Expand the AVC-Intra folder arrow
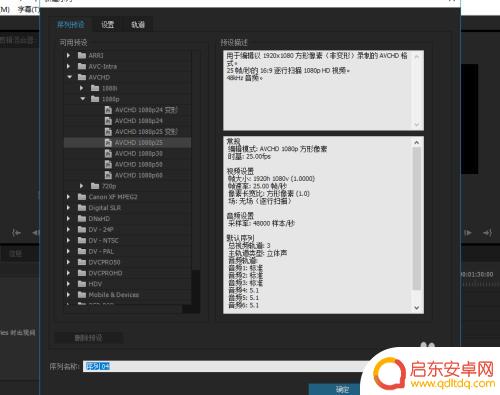 68,66
